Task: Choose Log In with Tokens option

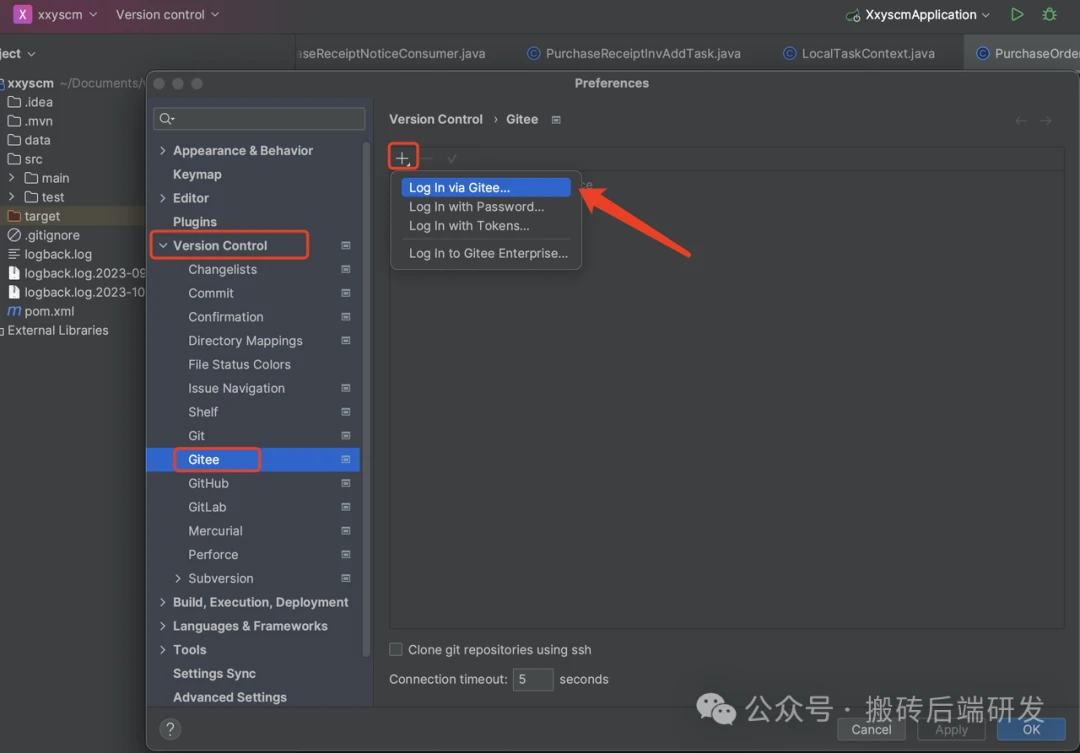Action: click(x=486, y=225)
